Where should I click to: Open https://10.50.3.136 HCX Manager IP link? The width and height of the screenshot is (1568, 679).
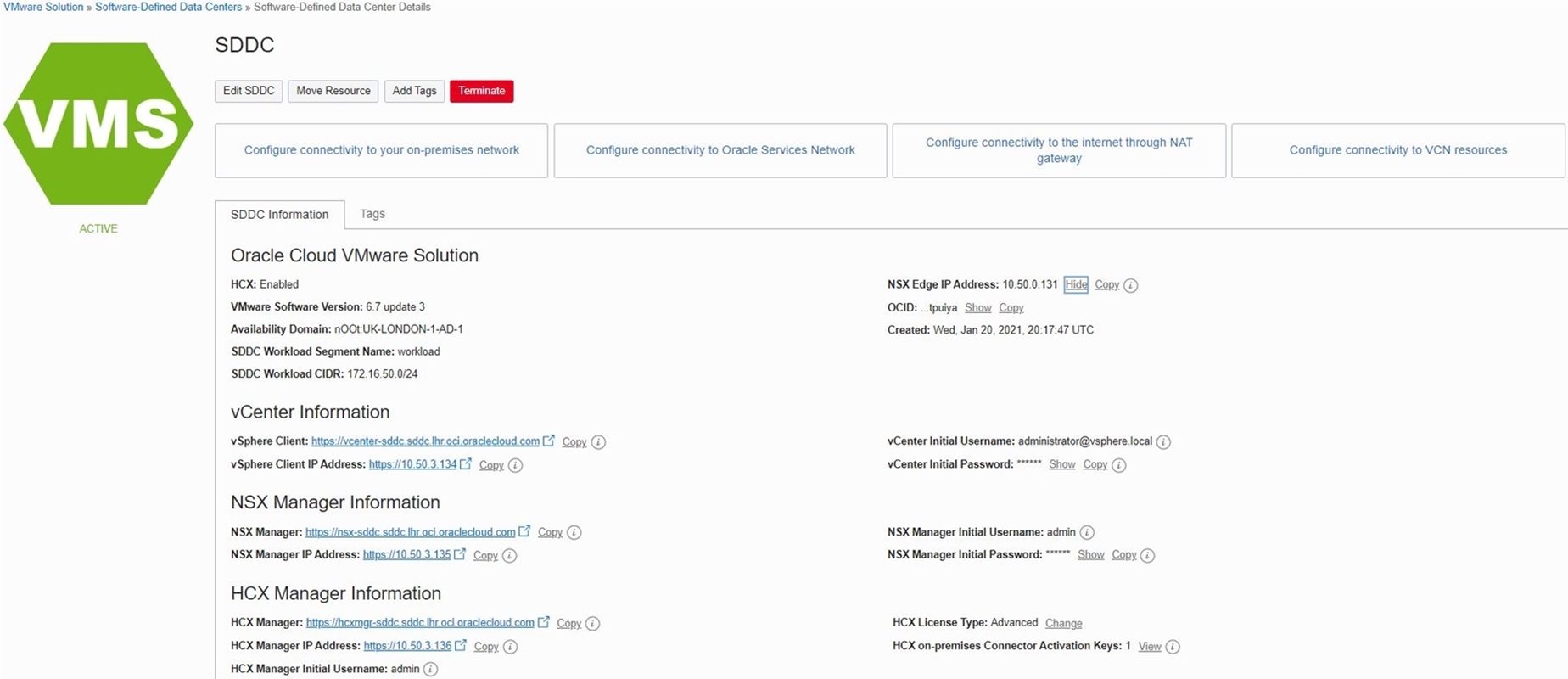point(407,646)
